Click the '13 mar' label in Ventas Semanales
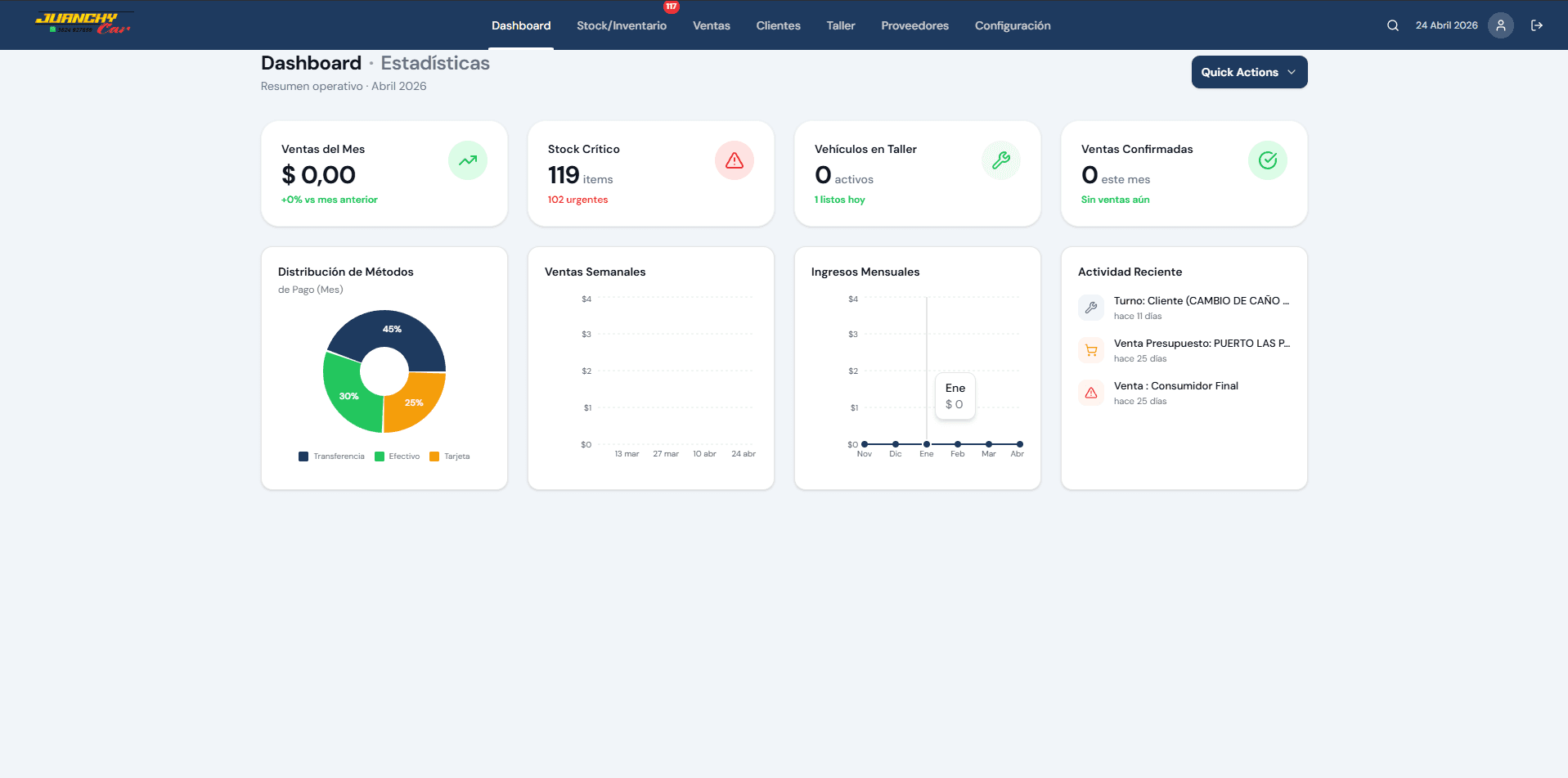 pyautogui.click(x=627, y=454)
